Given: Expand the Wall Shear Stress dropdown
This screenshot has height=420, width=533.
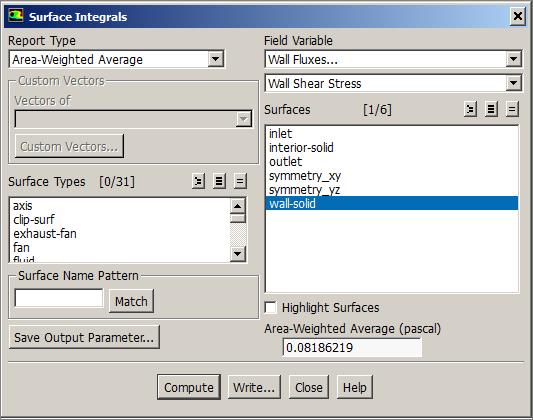Looking at the screenshot, I should pyautogui.click(x=513, y=83).
